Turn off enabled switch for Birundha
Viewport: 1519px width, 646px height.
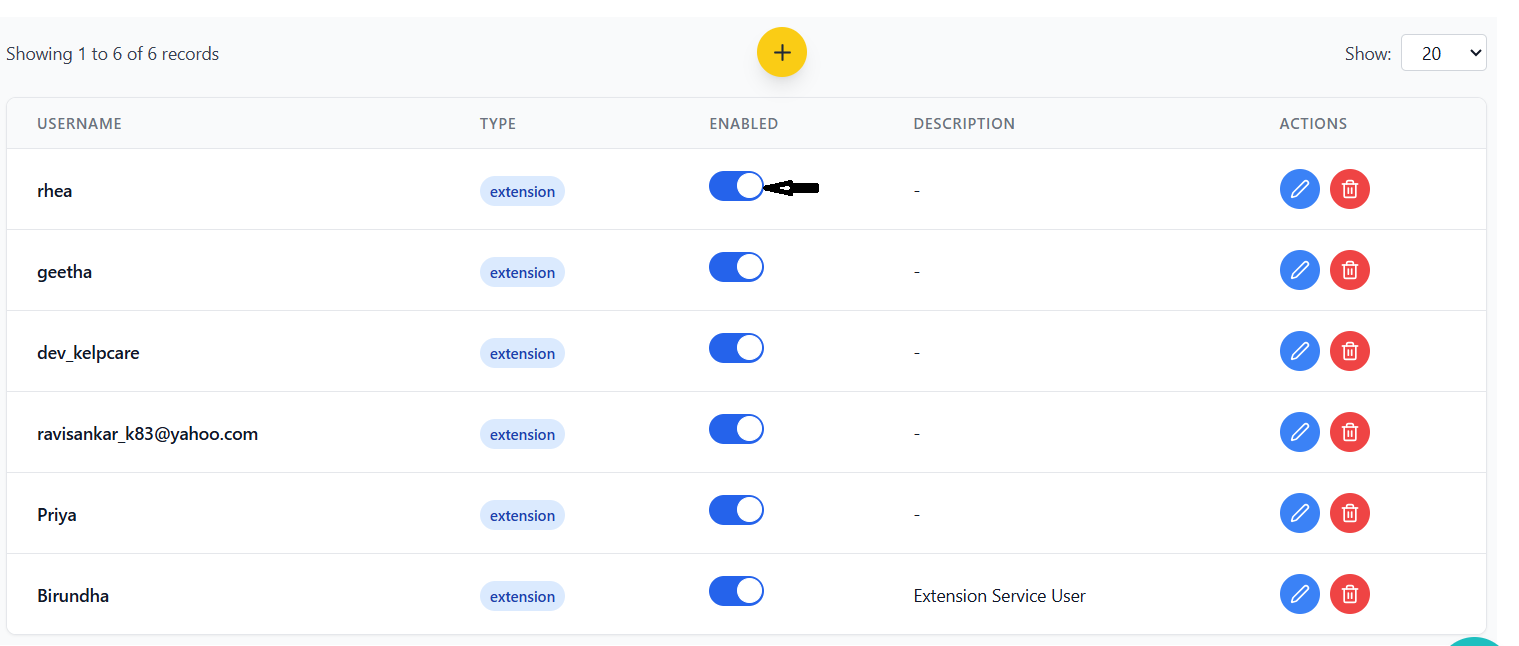[736, 591]
